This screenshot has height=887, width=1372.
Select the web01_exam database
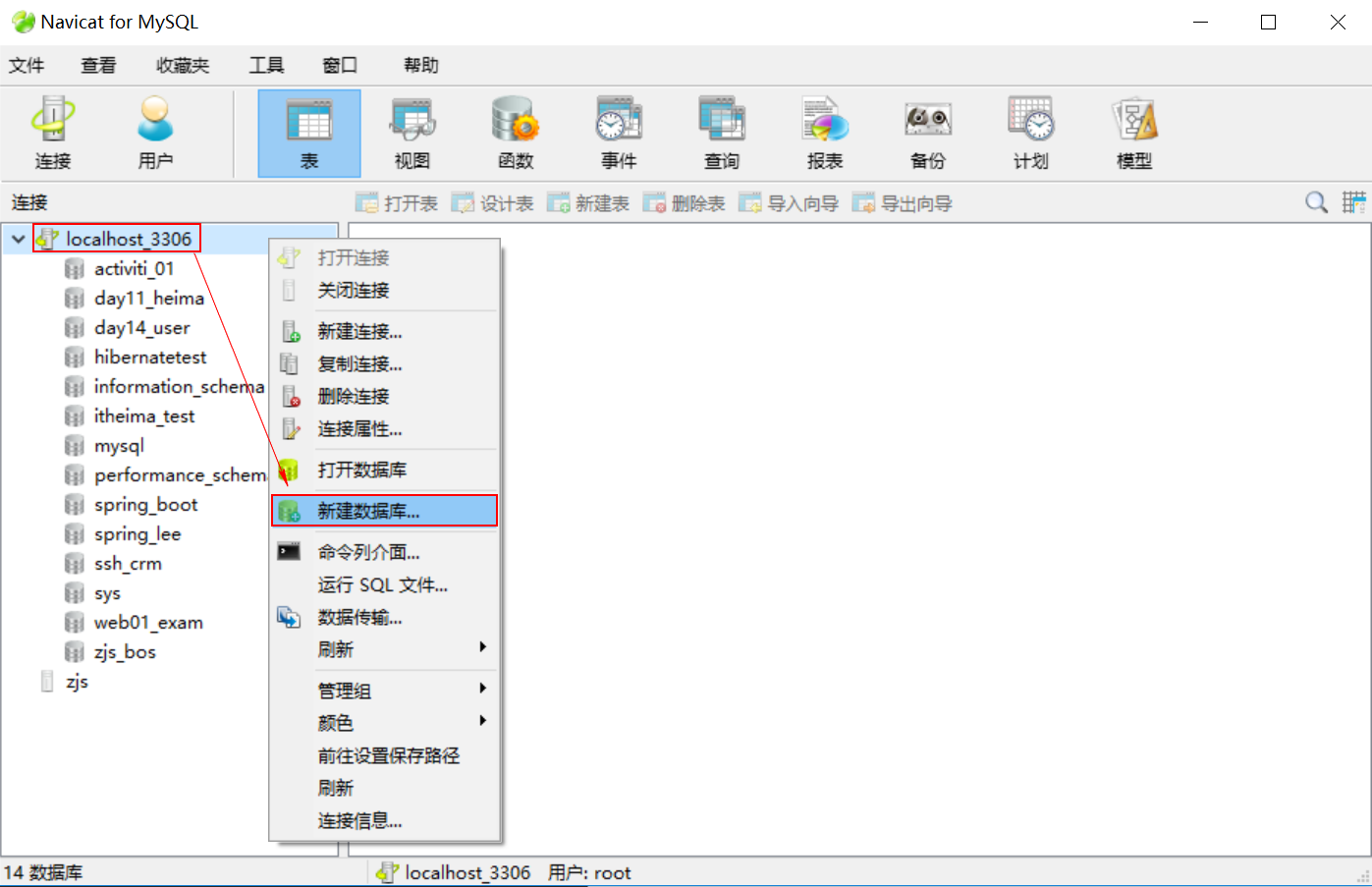[148, 622]
